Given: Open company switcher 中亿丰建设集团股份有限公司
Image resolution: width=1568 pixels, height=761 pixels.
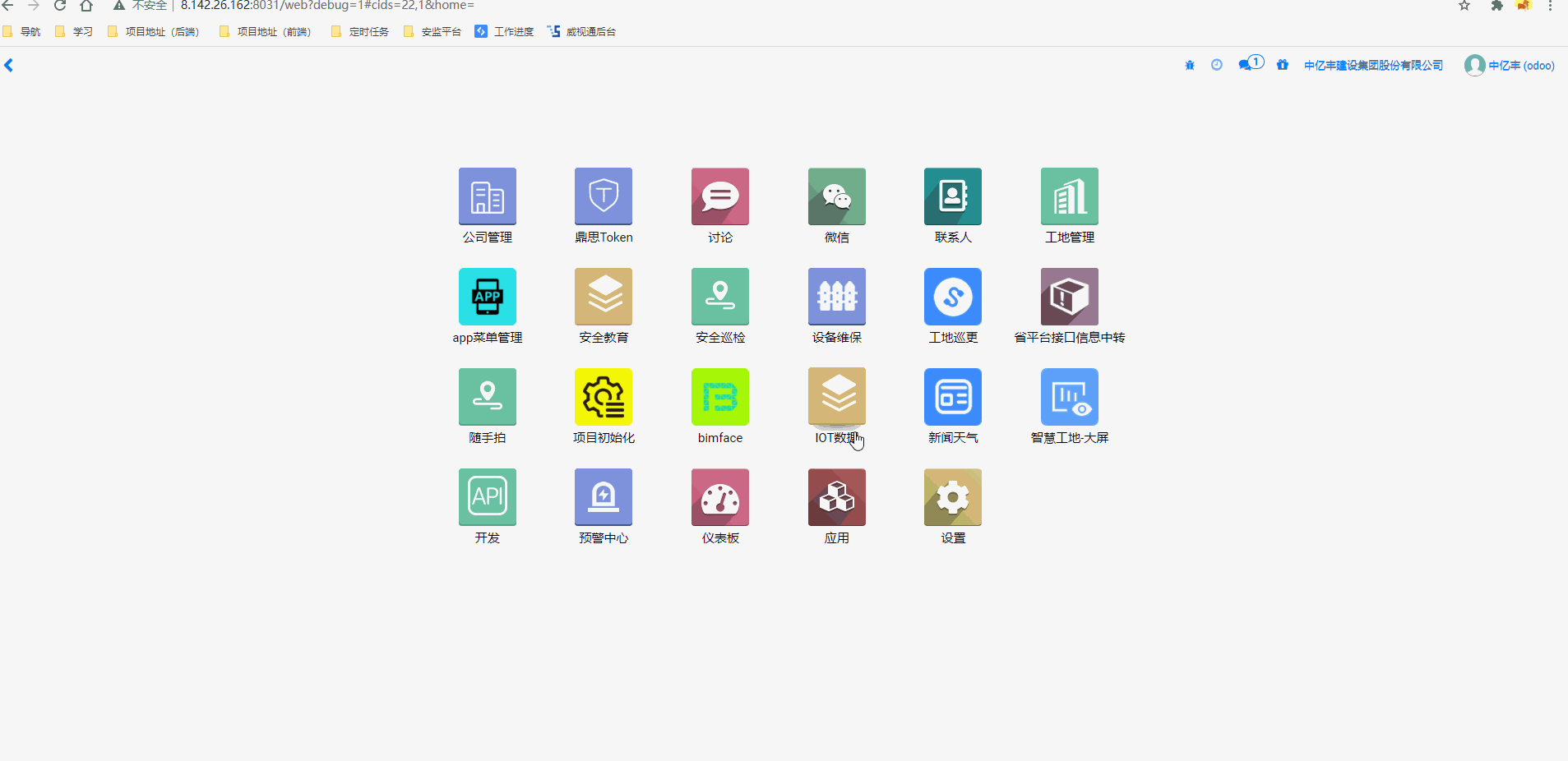Looking at the screenshot, I should pos(1373,66).
